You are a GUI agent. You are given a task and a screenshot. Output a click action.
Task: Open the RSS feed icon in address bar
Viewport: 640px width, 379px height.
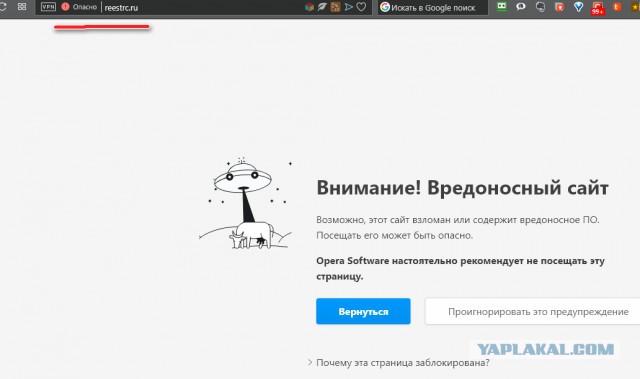pos(336,7)
